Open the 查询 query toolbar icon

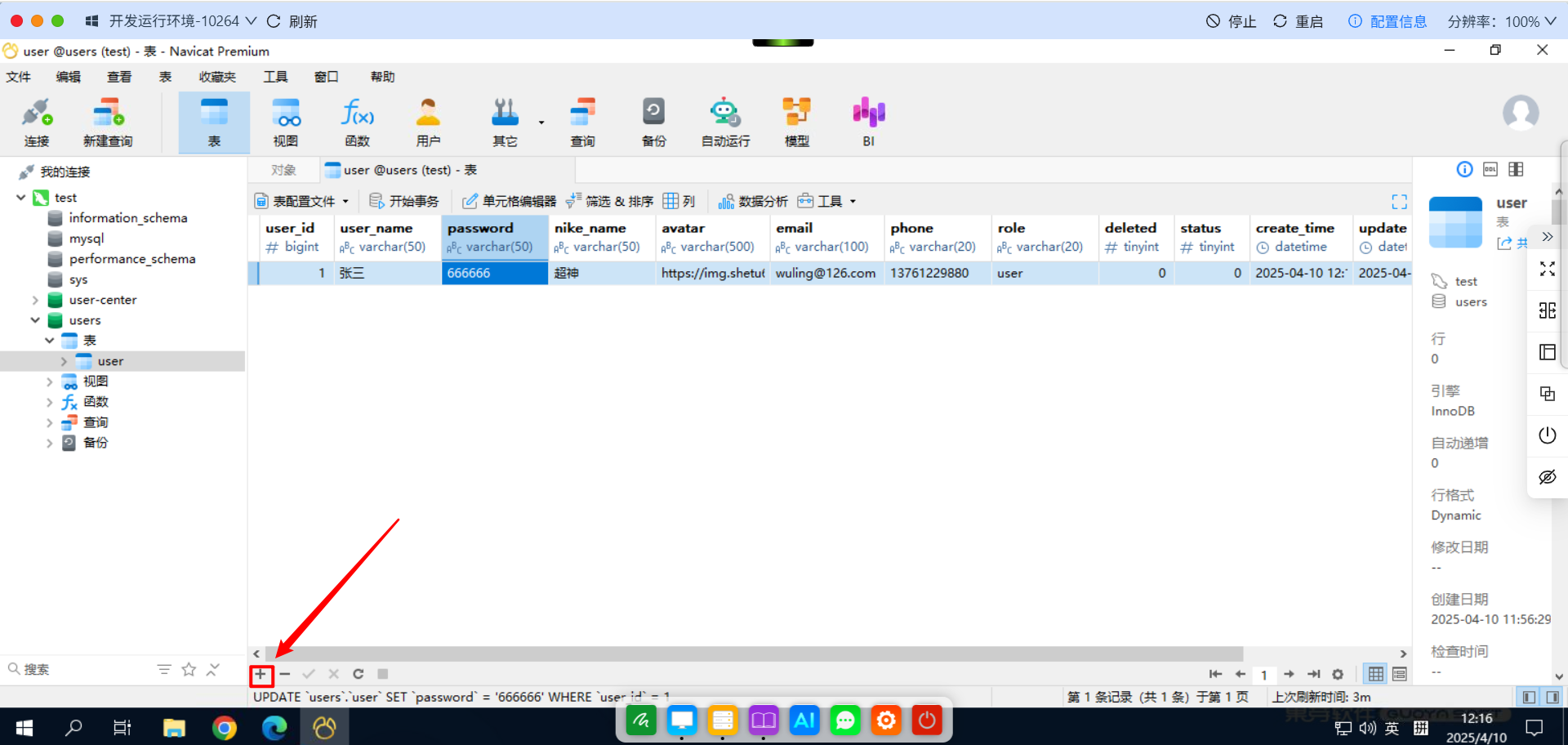pyautogui.click(x=582, y=123)
